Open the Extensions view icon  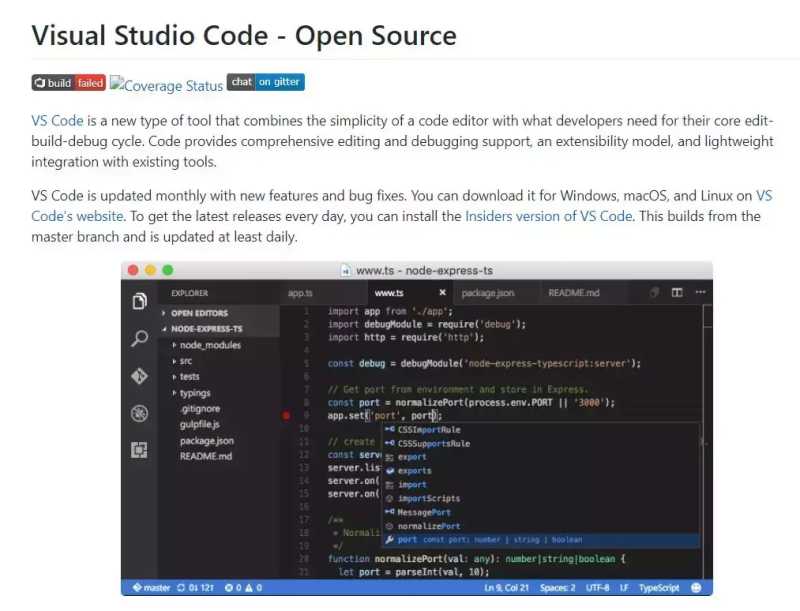tap(140, 450)
